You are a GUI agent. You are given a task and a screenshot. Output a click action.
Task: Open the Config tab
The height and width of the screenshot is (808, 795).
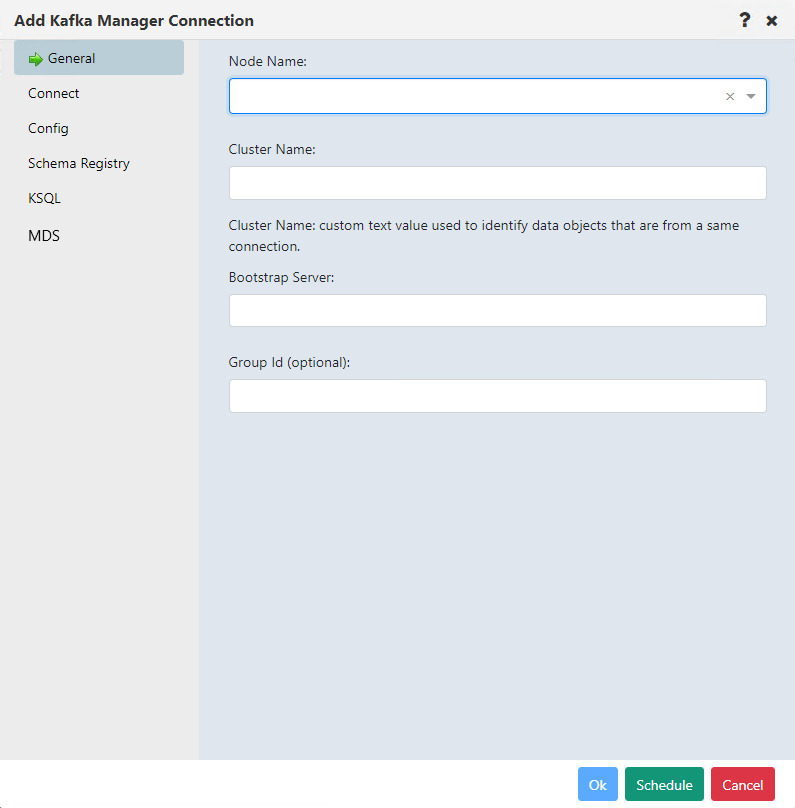point(48,128)
